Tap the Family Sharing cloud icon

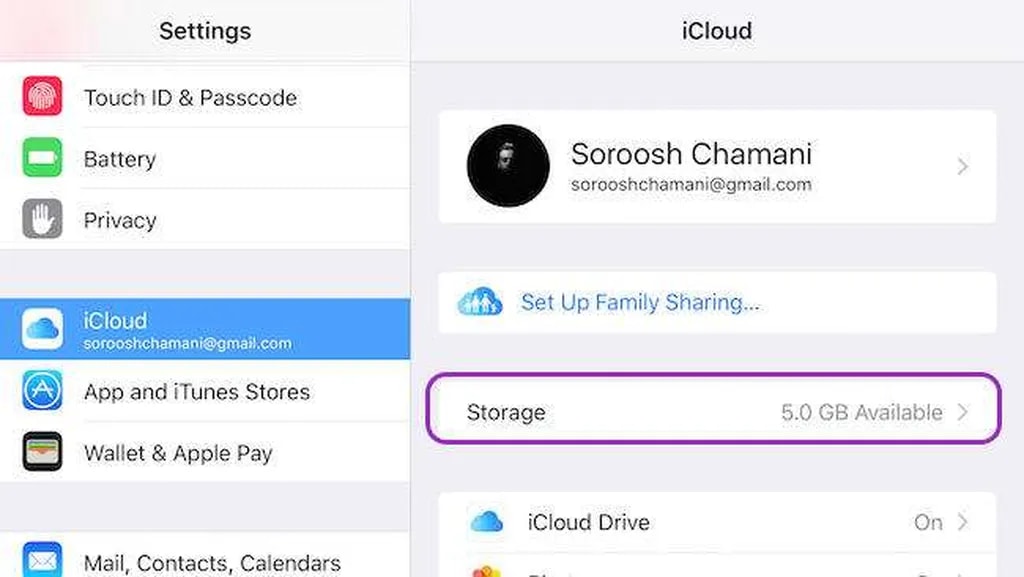(x=479, y=302)
